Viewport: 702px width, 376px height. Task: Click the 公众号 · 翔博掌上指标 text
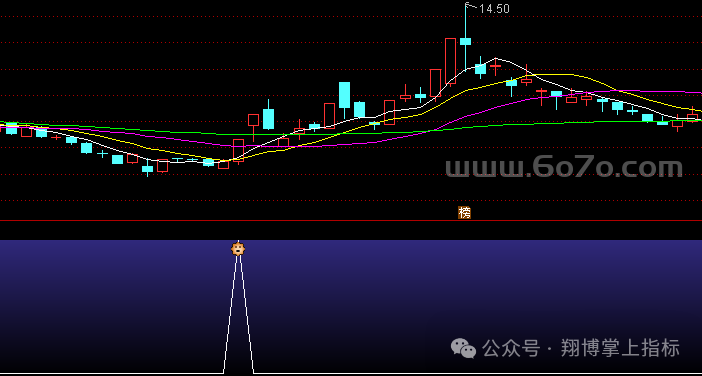click(581, 348)
